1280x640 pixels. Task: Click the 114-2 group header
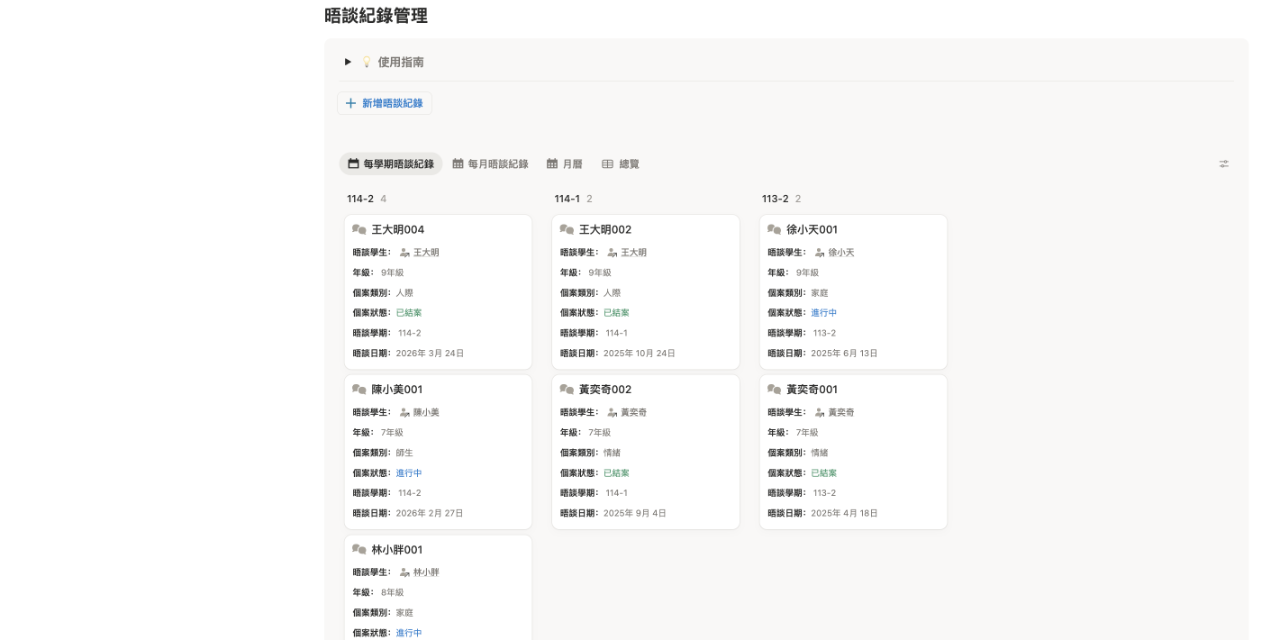click(360, 198)
